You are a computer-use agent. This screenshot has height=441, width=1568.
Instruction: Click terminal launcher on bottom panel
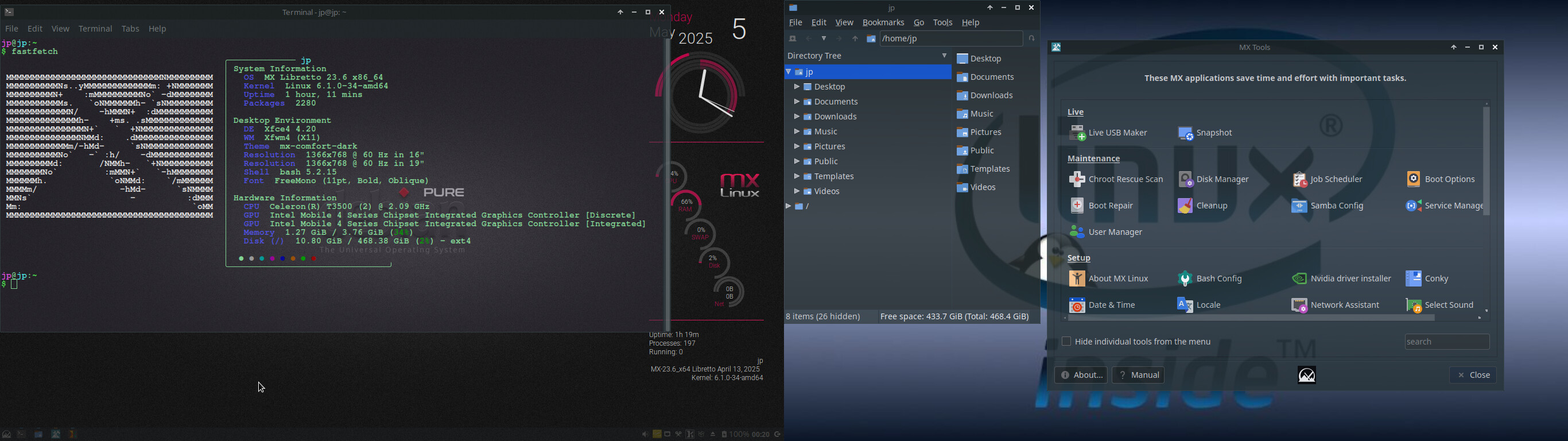22,434
